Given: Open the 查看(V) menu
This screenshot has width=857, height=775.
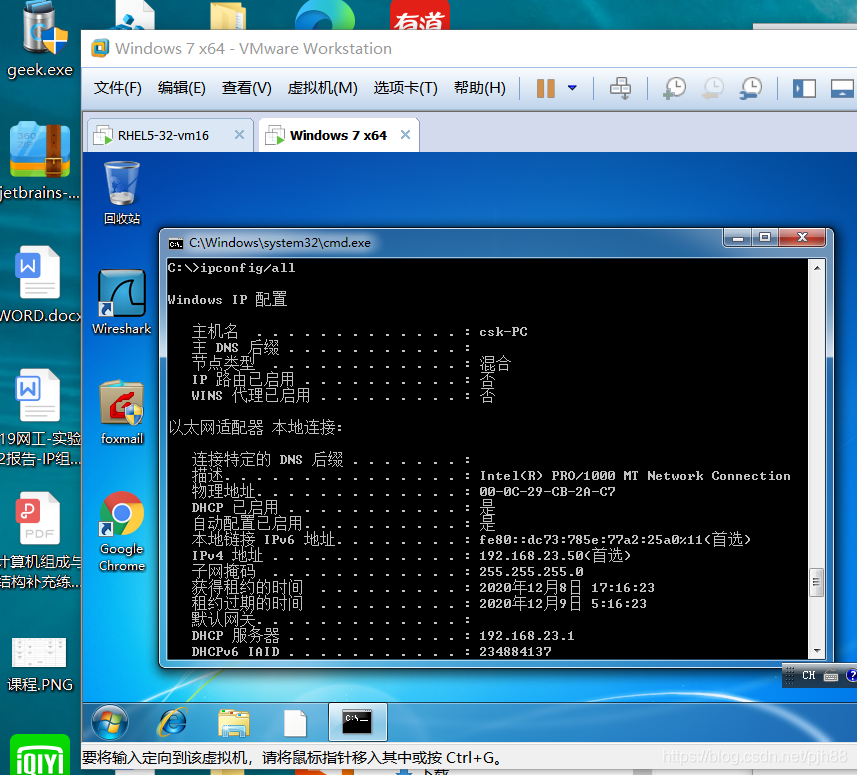Looking at the screenshot, I should point(246,88).
